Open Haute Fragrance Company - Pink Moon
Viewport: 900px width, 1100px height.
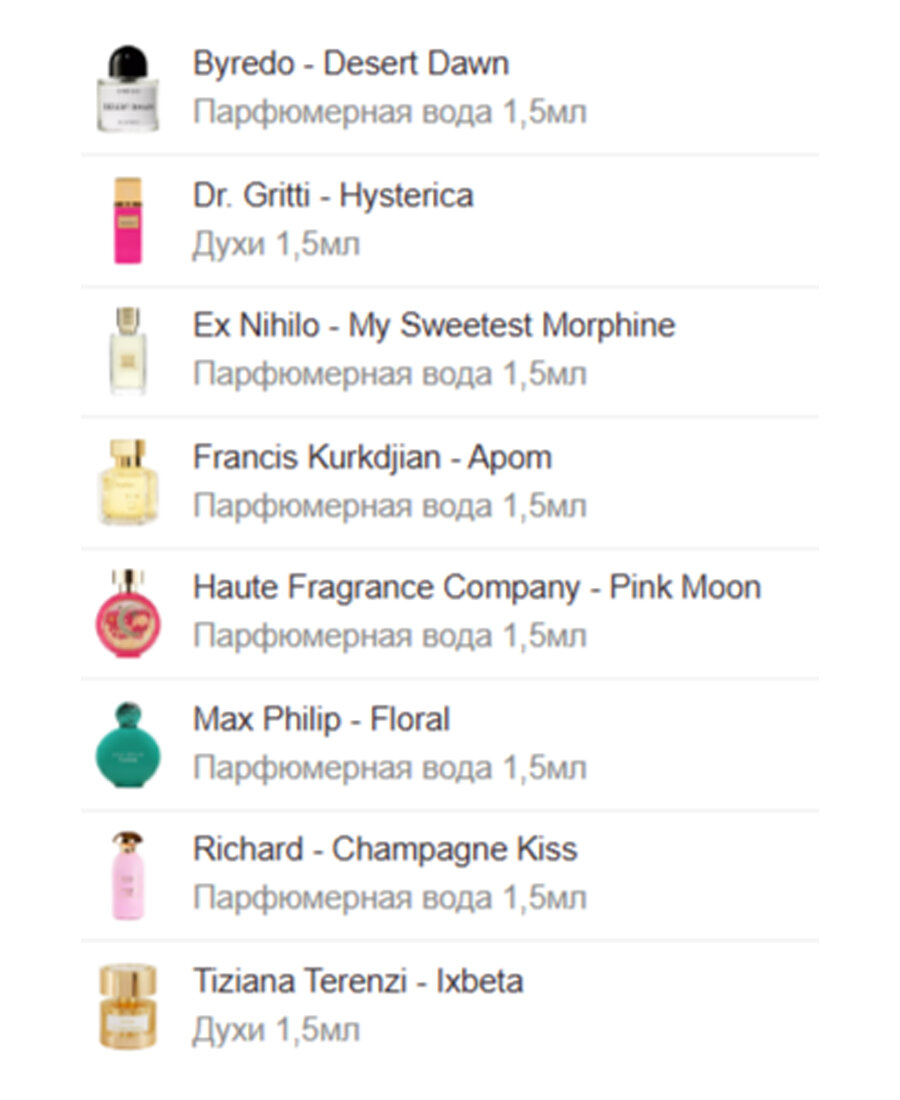point(476,587)
